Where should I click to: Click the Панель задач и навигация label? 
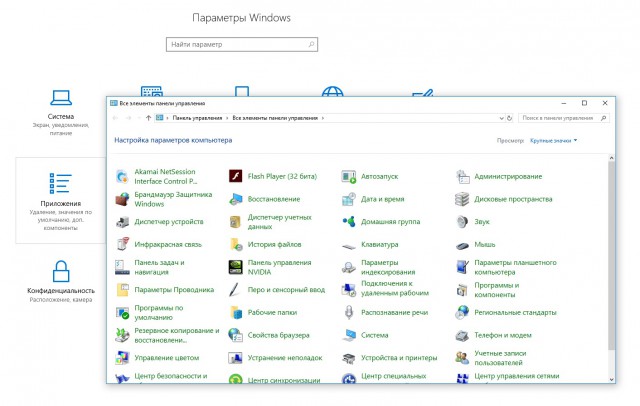coord(159,267)
